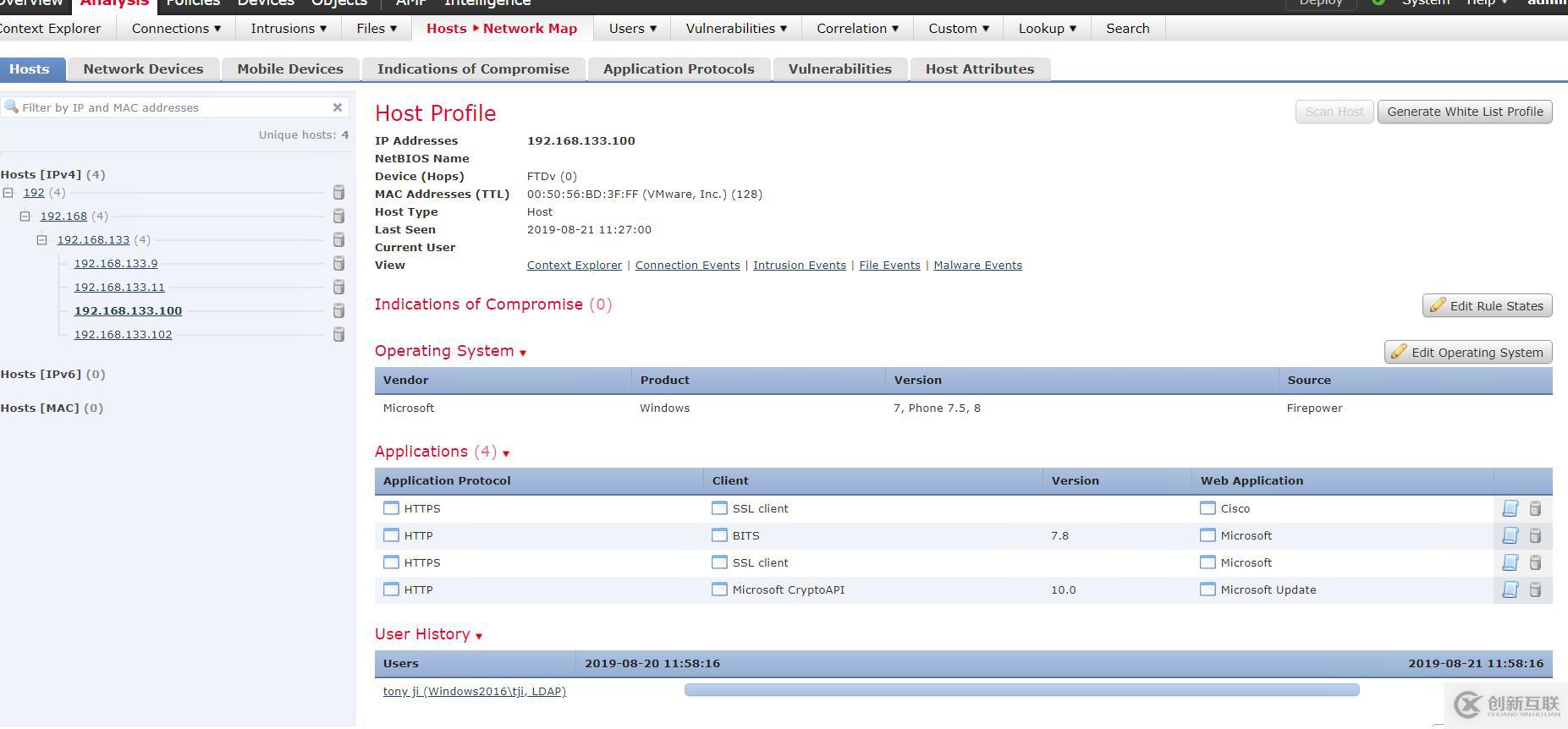This screenshot has height=729, width=1568.
Task: Open the Search menu item
Action: pyautogui.click(x=1128, y=28)
